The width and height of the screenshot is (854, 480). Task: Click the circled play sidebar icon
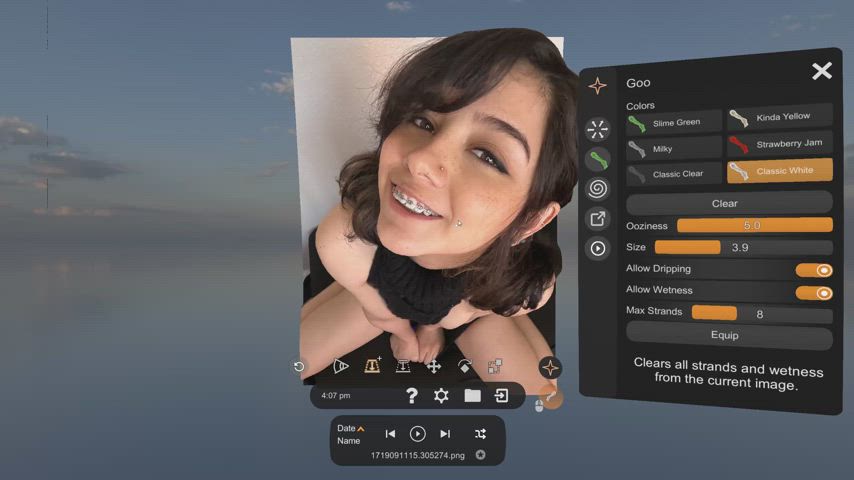[x=597, y=248]
